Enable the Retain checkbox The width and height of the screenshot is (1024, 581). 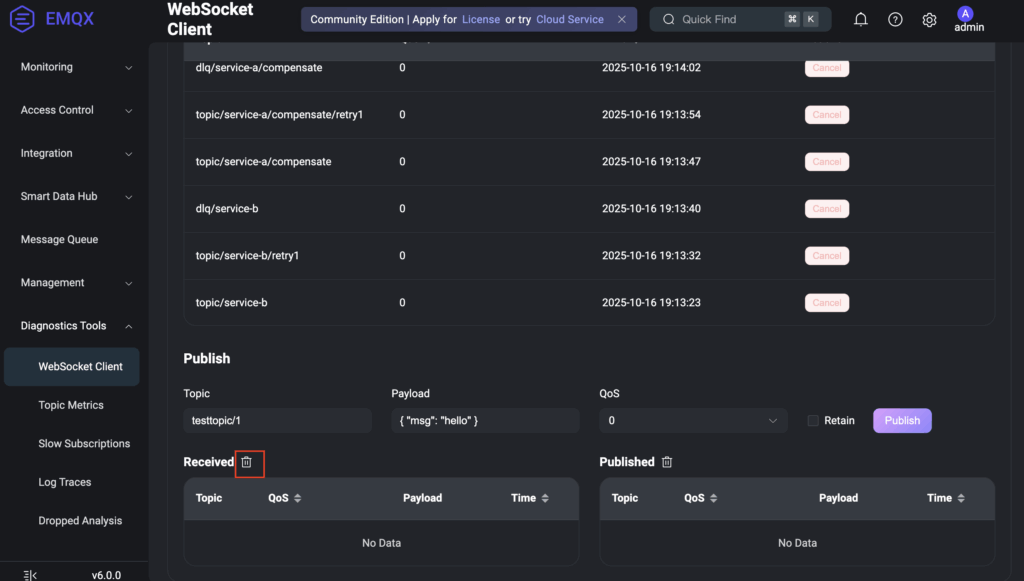pos(813,421)
